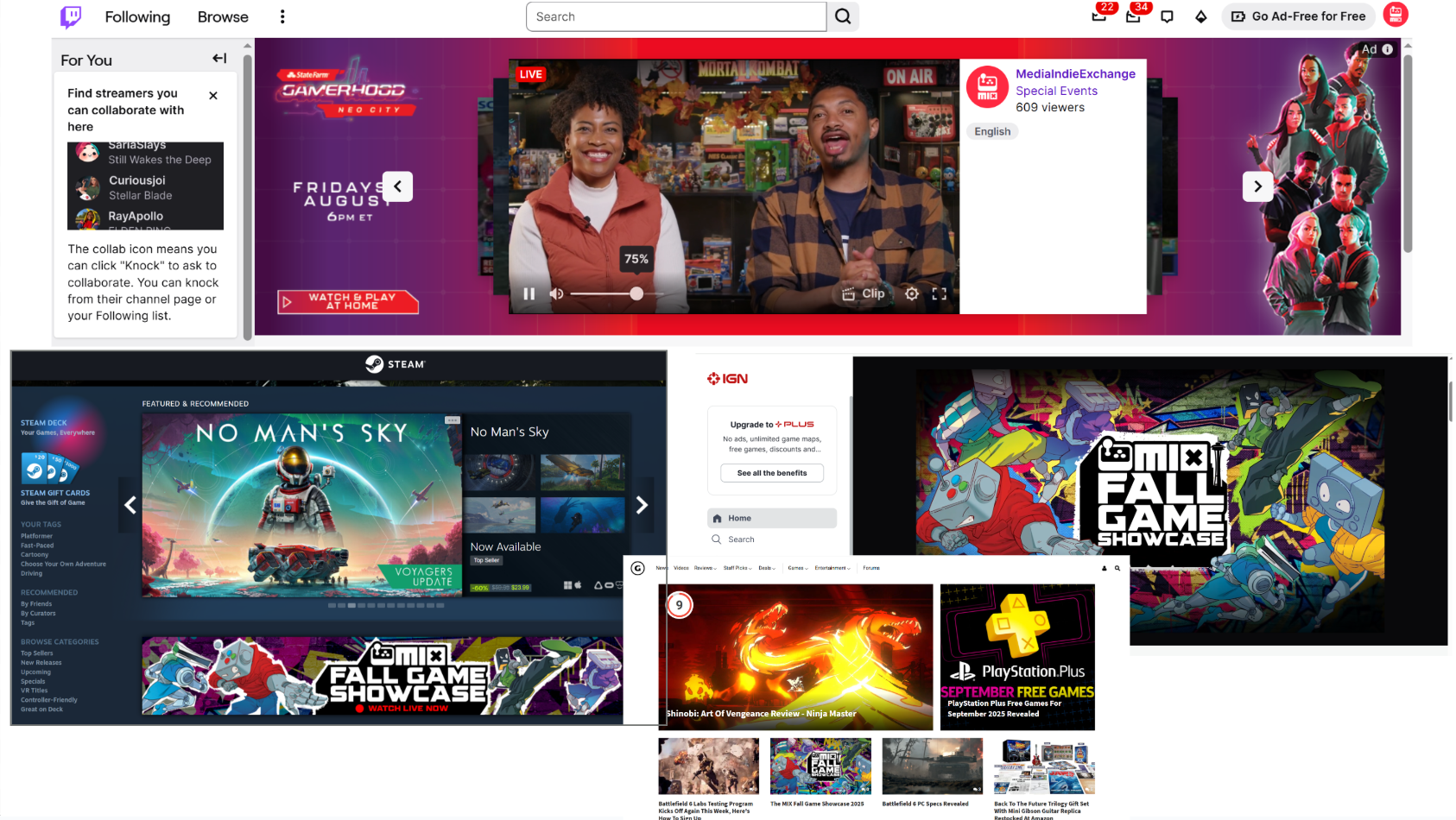Click the Steam logo in header
The height and width of the screenshot is (820, 1456).
point(395,364)
